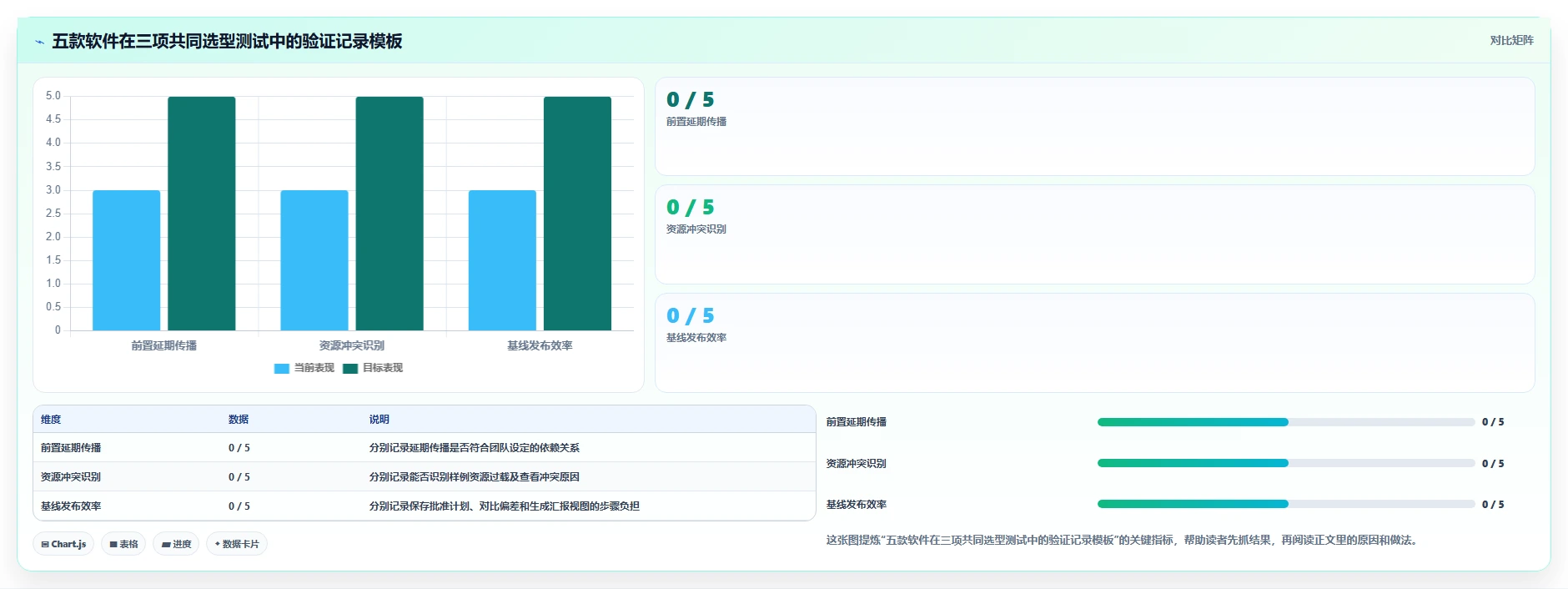1568x589 pixels.
Task: Click the light blue bar for 基线发布效率
Action: 502,260
